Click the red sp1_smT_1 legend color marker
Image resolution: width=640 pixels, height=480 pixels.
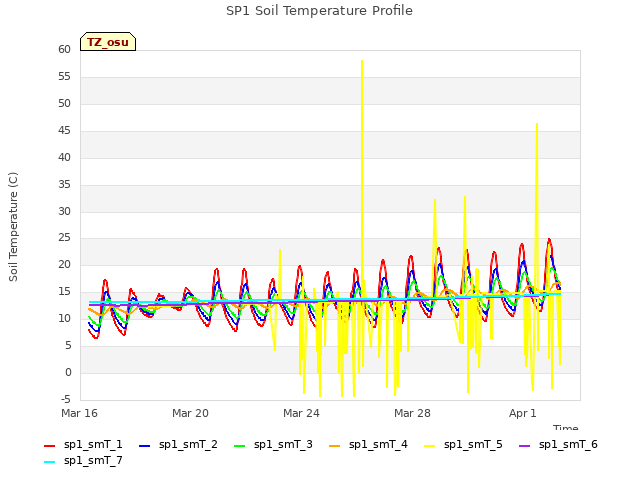pyautogui.click(x=49, y=446)
